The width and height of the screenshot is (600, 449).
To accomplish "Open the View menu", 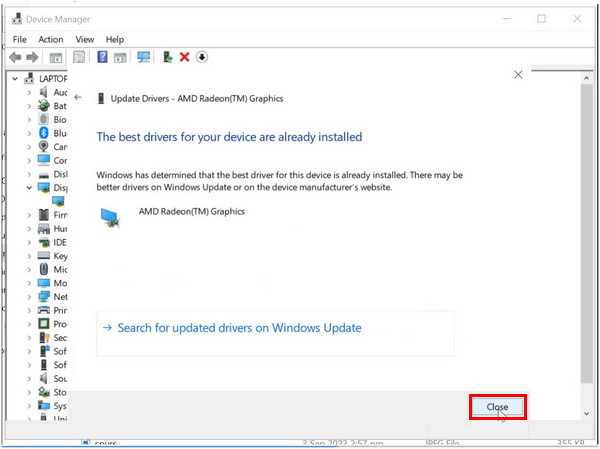I will (x=84, y=39).
